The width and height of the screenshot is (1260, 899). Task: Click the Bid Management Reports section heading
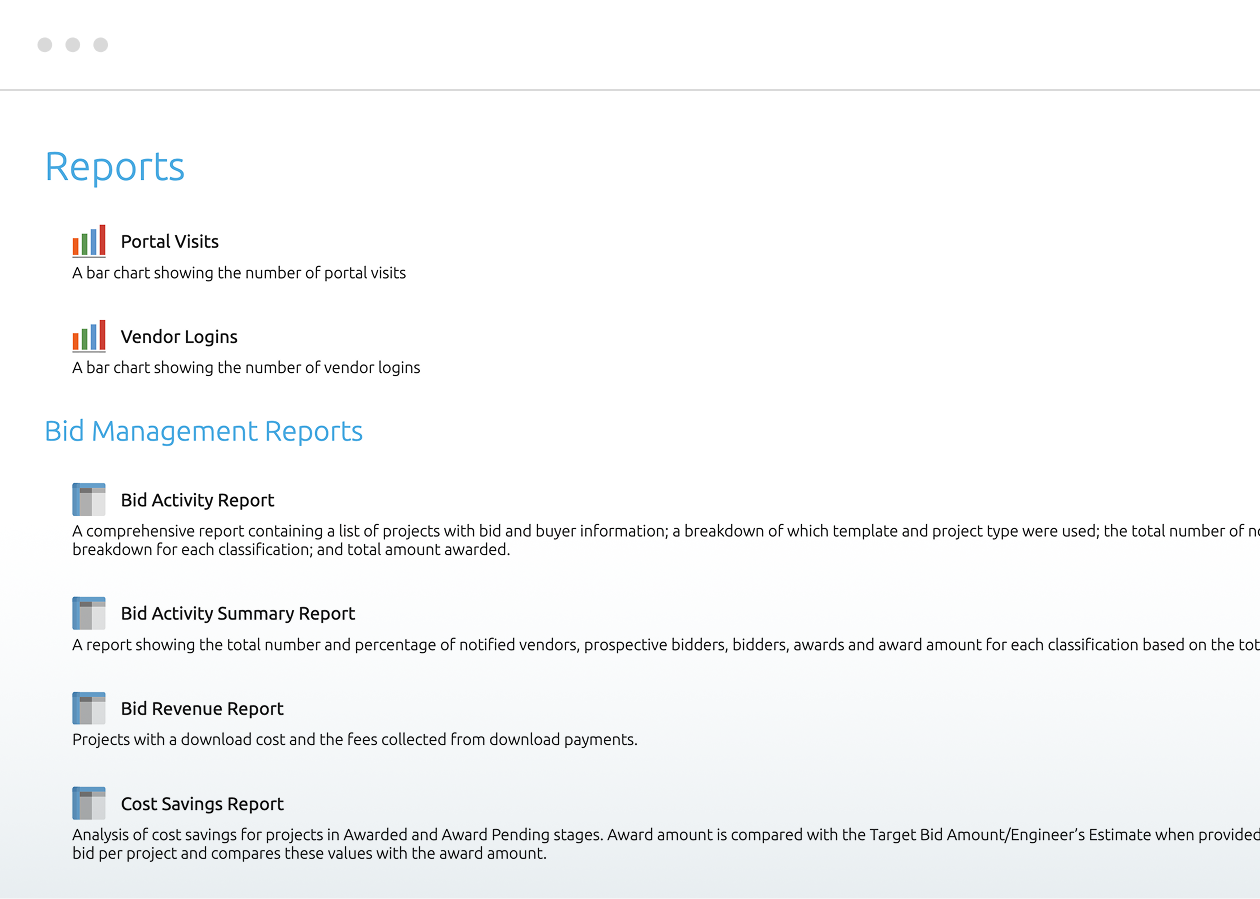pos(203,431)
